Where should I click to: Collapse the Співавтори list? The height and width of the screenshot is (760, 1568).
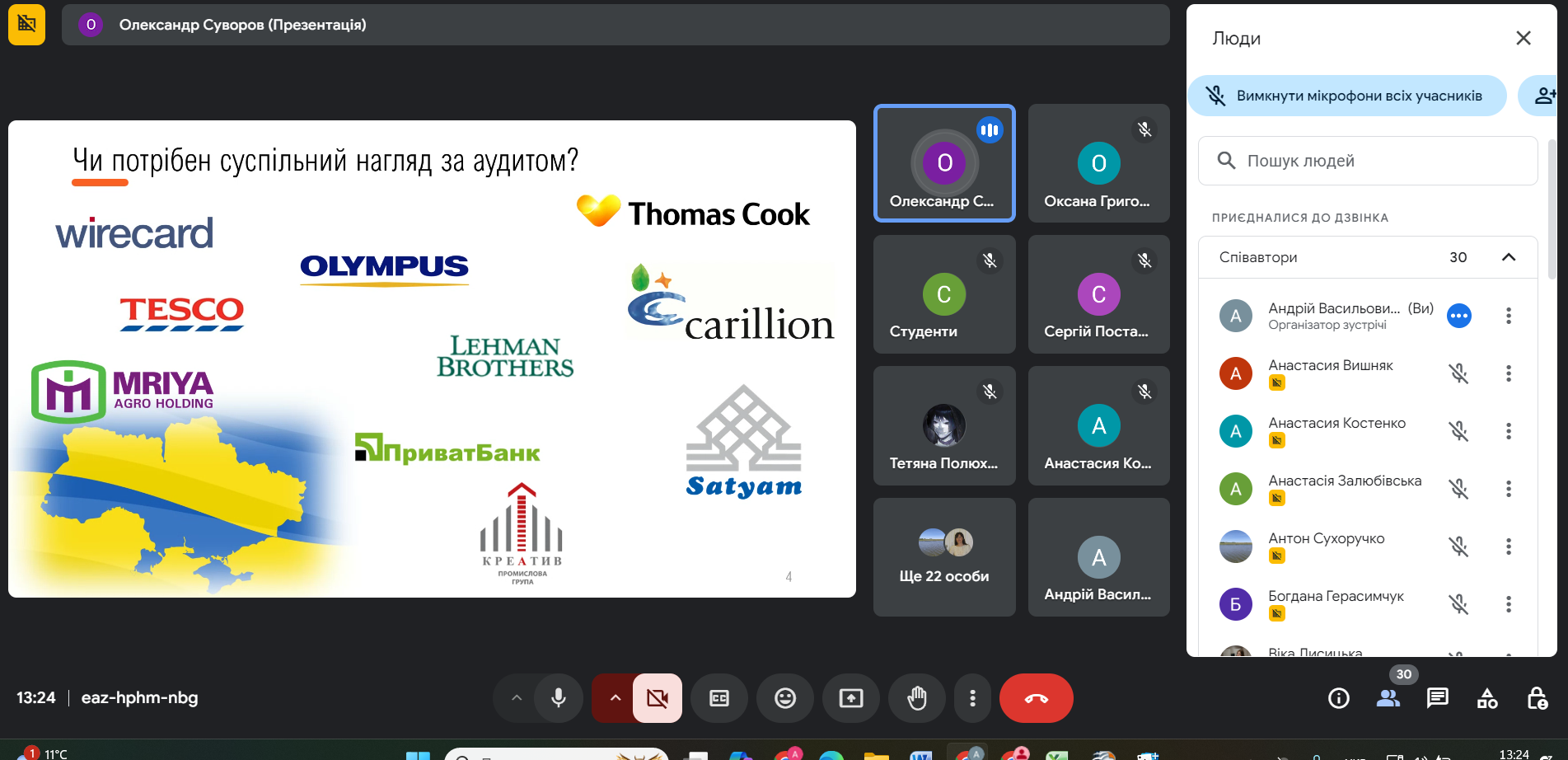point(1509,257)
